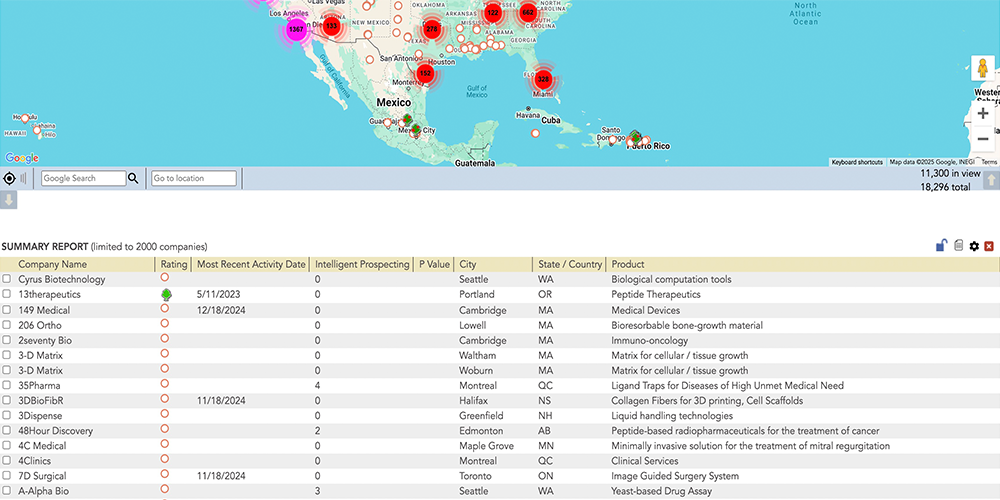Click the rating circle for 35Pharma

165,383
